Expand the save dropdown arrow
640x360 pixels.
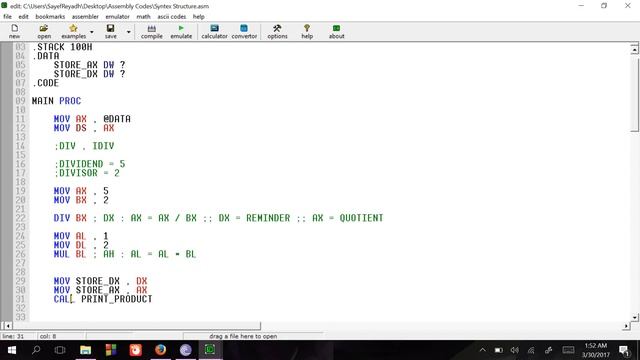pyautogui.click(x=129, y=32)
